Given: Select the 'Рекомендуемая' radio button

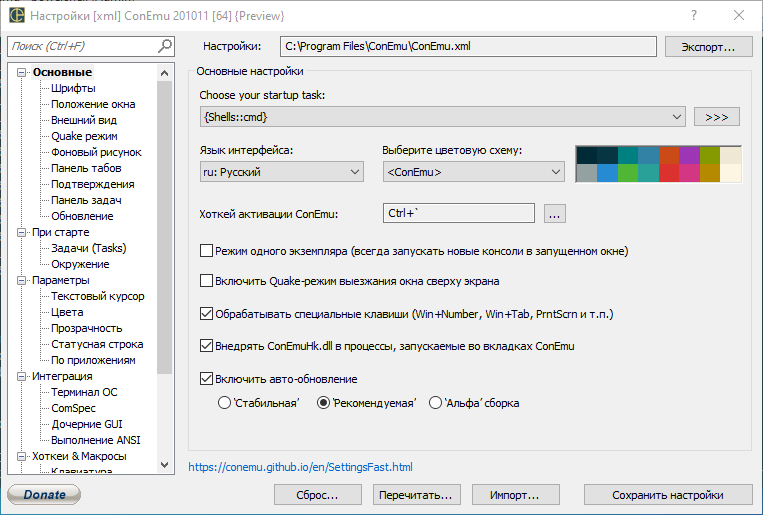Looking at the screenshot, I should tap(324, 403).
